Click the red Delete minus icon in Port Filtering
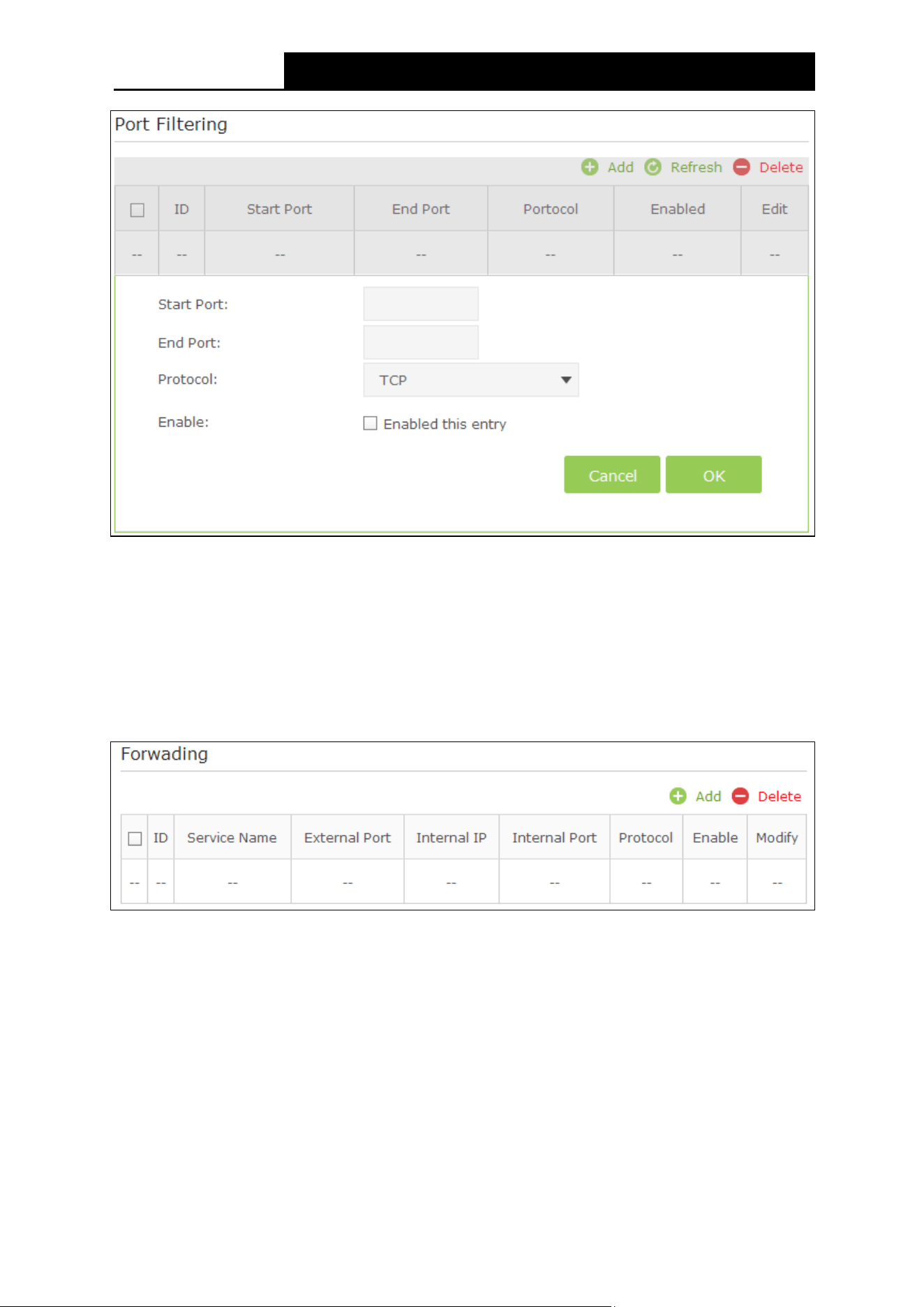The width and height of the screenshot is (924, 1307). pyautogui.click(x=742, y=167)
